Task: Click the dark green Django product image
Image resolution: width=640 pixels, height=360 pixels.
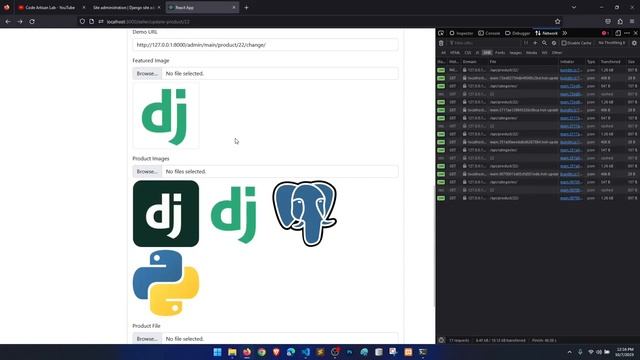Action: (x=166, y=214)
